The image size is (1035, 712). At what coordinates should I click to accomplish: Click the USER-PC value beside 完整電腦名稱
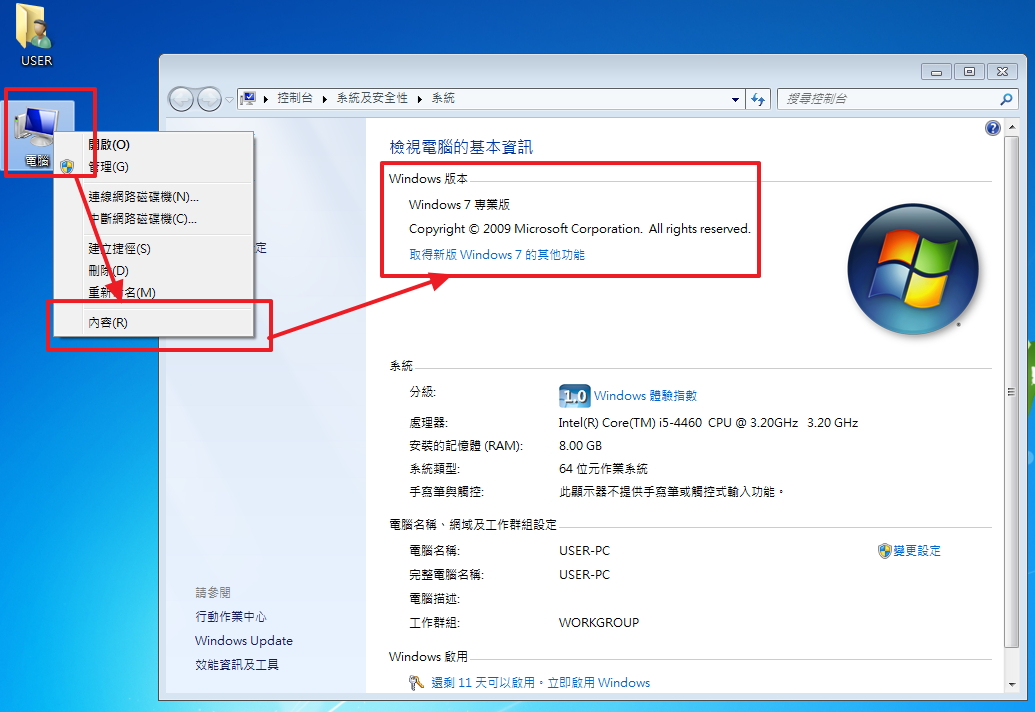(584, 574)
